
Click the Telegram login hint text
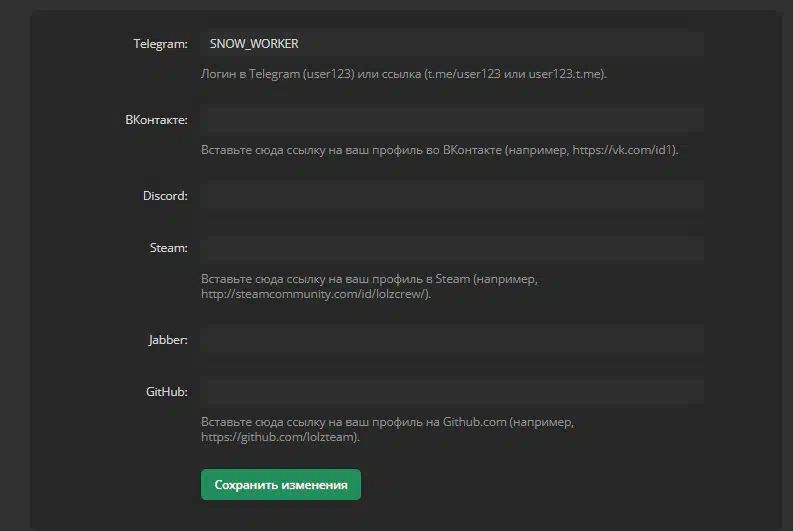[404, 74]
